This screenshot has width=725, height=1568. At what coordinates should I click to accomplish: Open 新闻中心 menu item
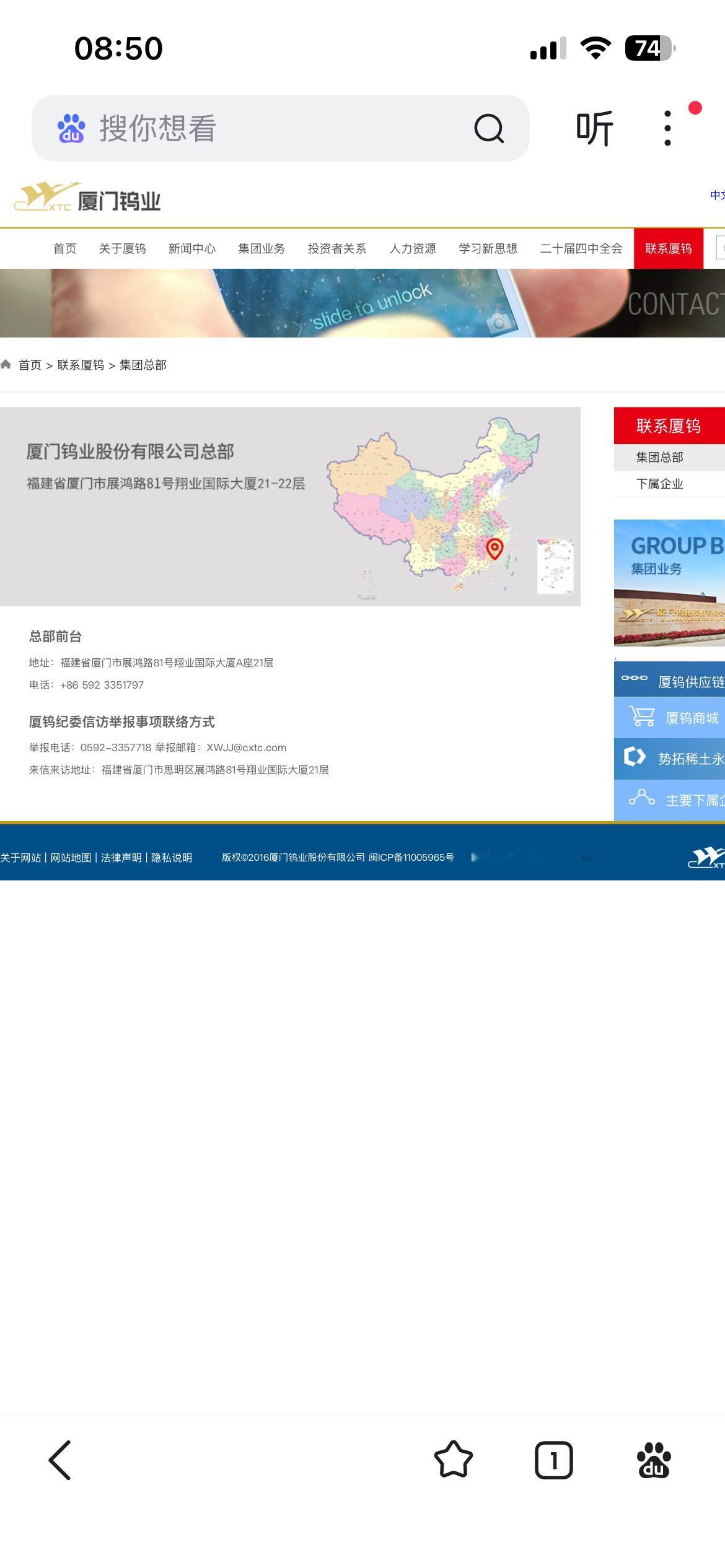click(x=192, y=248)
